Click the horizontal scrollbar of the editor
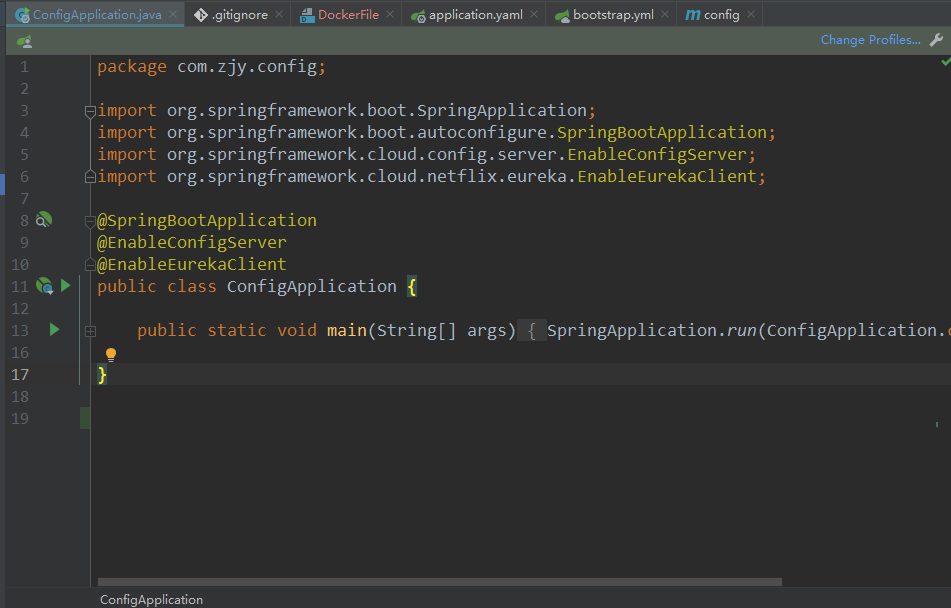The width and height of the screenshot is (951, 608). (x=440, y=582)
